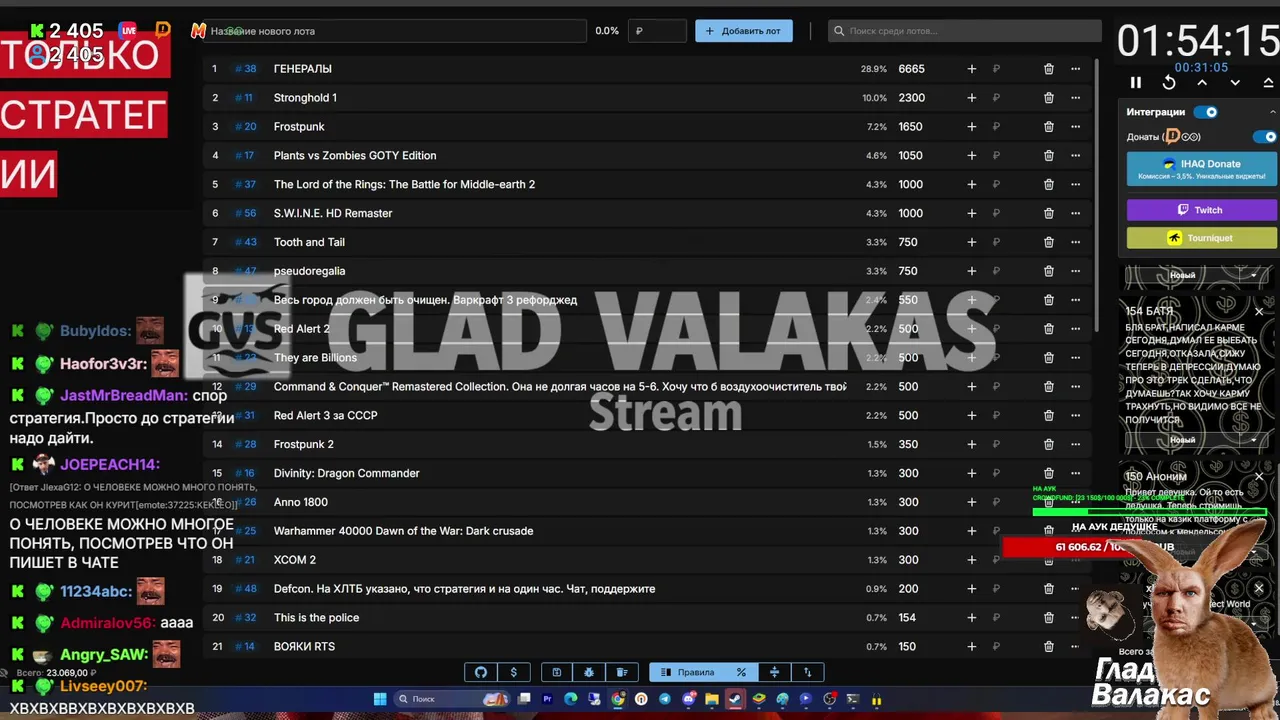Screen dimensions: 1280x720
Task: Add amount to This is the police lot
Action: pos(971,618)
